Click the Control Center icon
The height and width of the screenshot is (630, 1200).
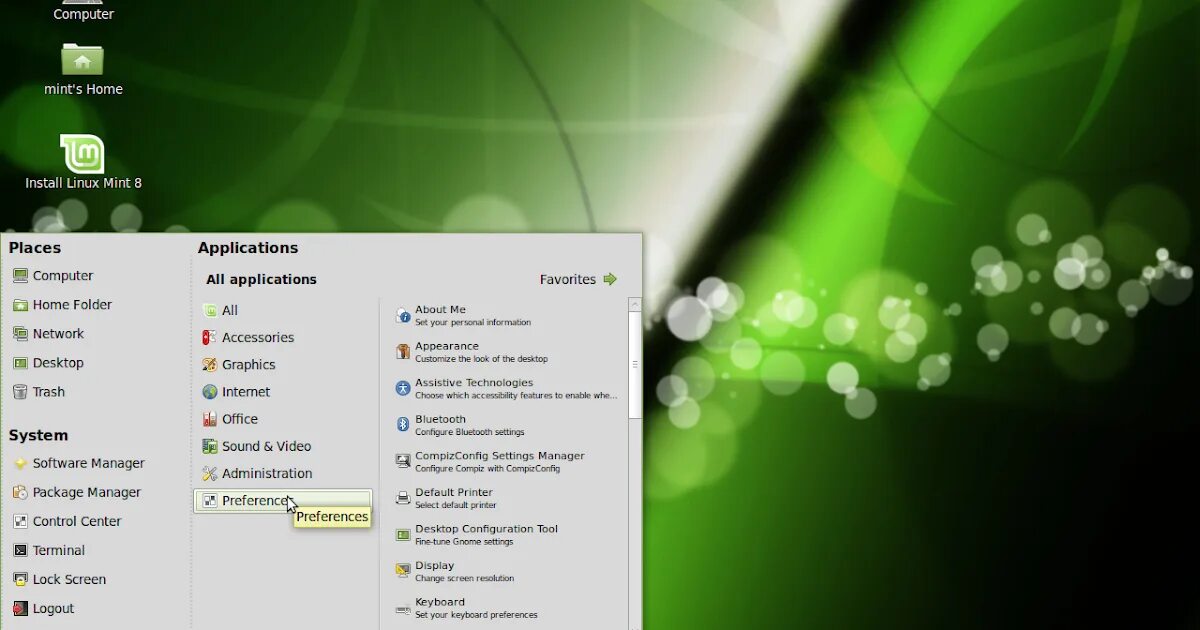20,521
